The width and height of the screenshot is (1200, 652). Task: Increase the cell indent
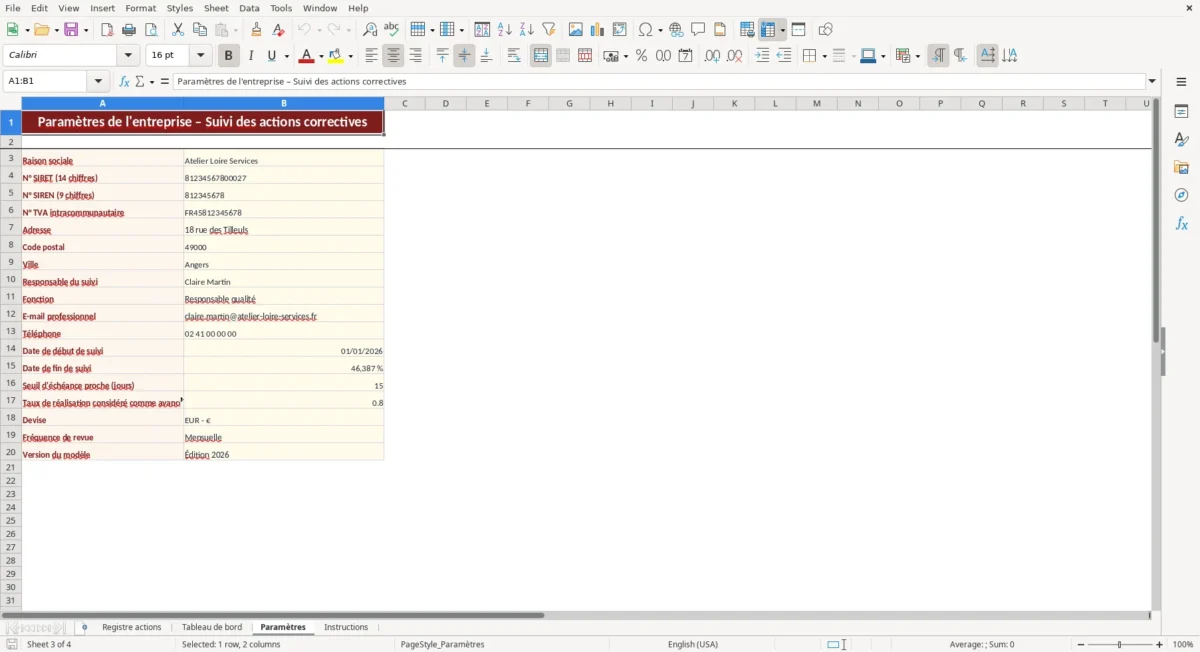pyautogui.click(x=763, y=56)
